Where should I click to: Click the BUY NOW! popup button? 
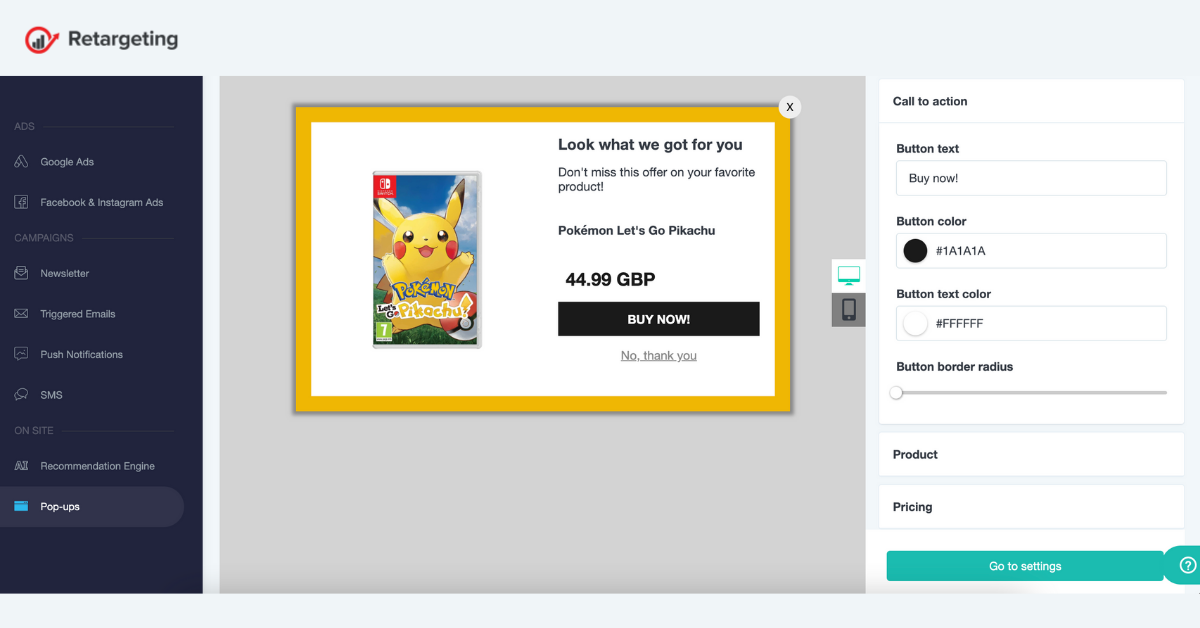click(659, 319)
